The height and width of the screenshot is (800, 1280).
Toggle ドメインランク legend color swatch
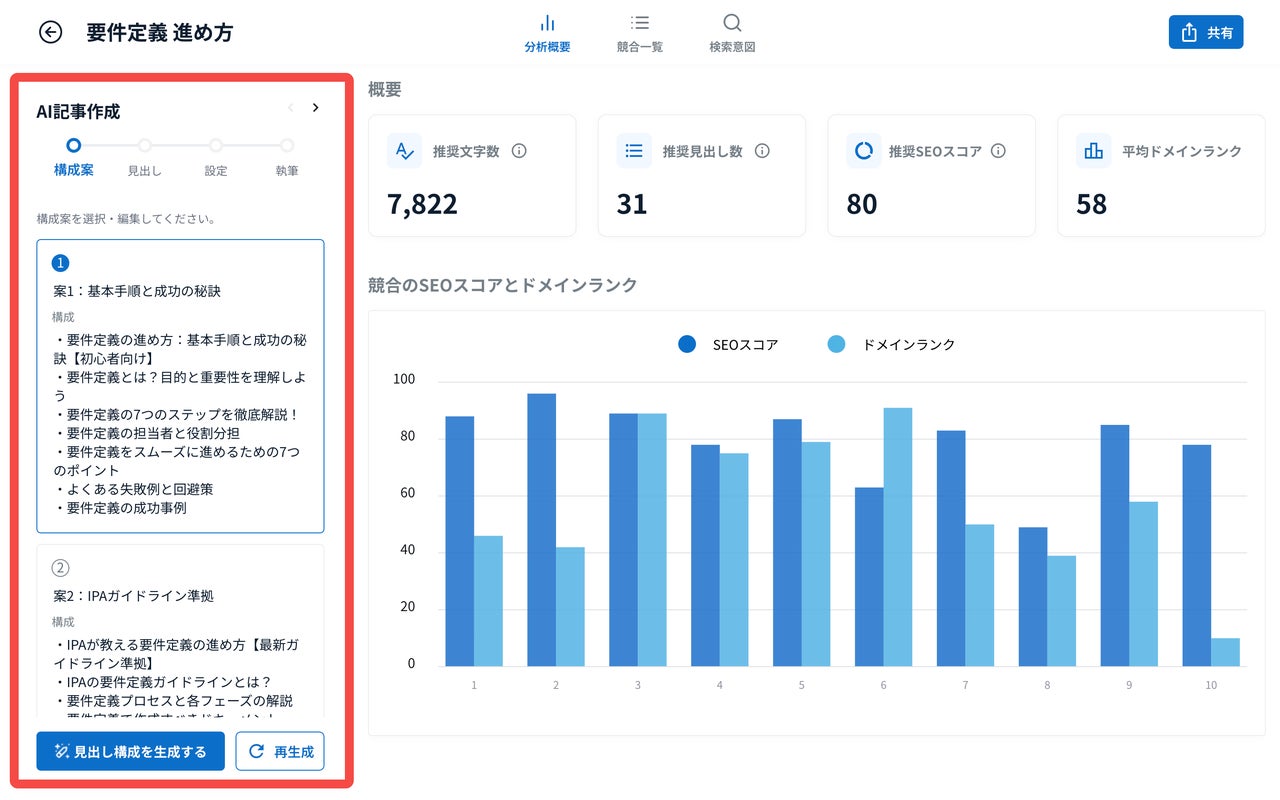point(837,344)
